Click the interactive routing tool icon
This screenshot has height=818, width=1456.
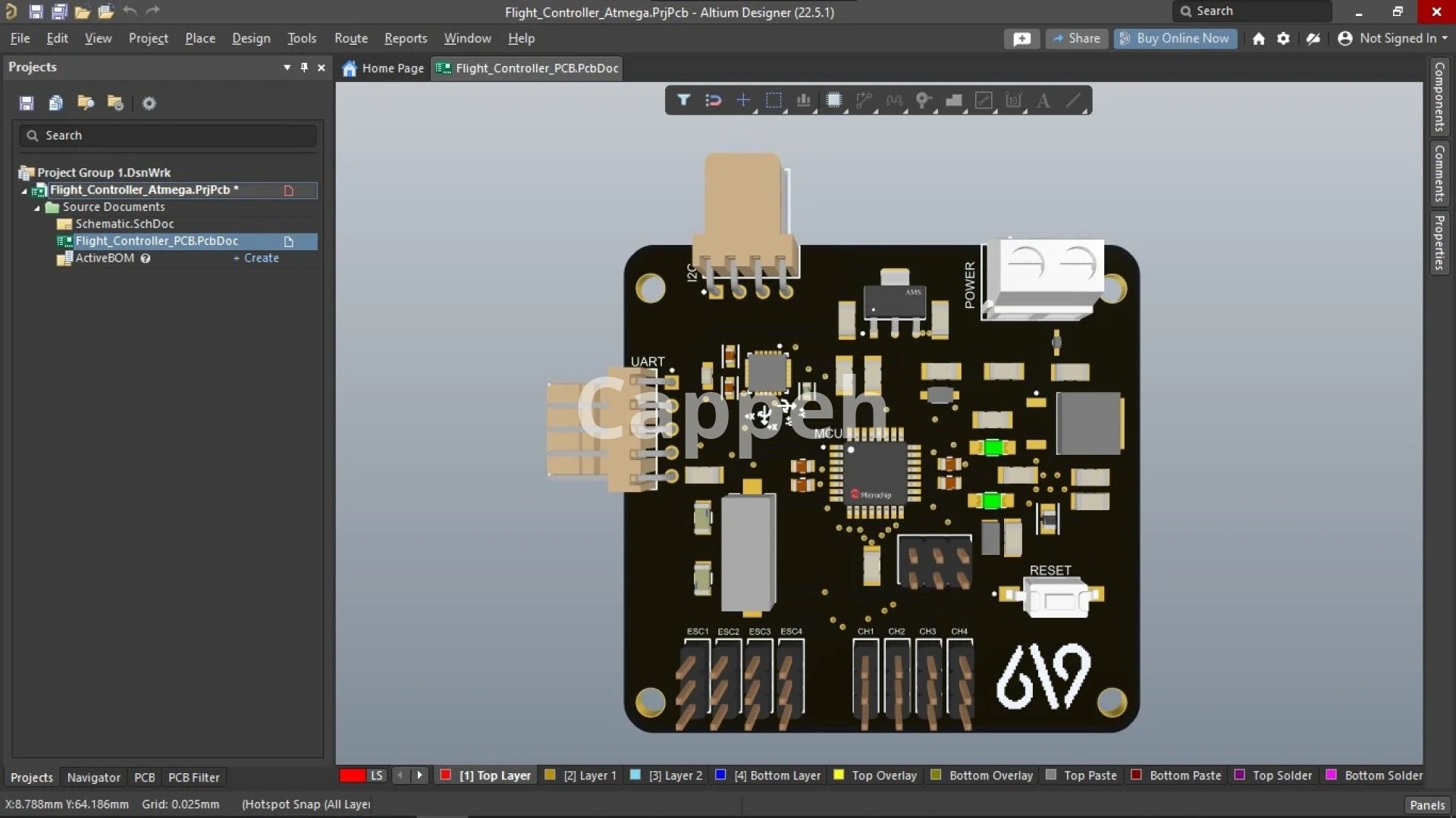pos(864,100)
